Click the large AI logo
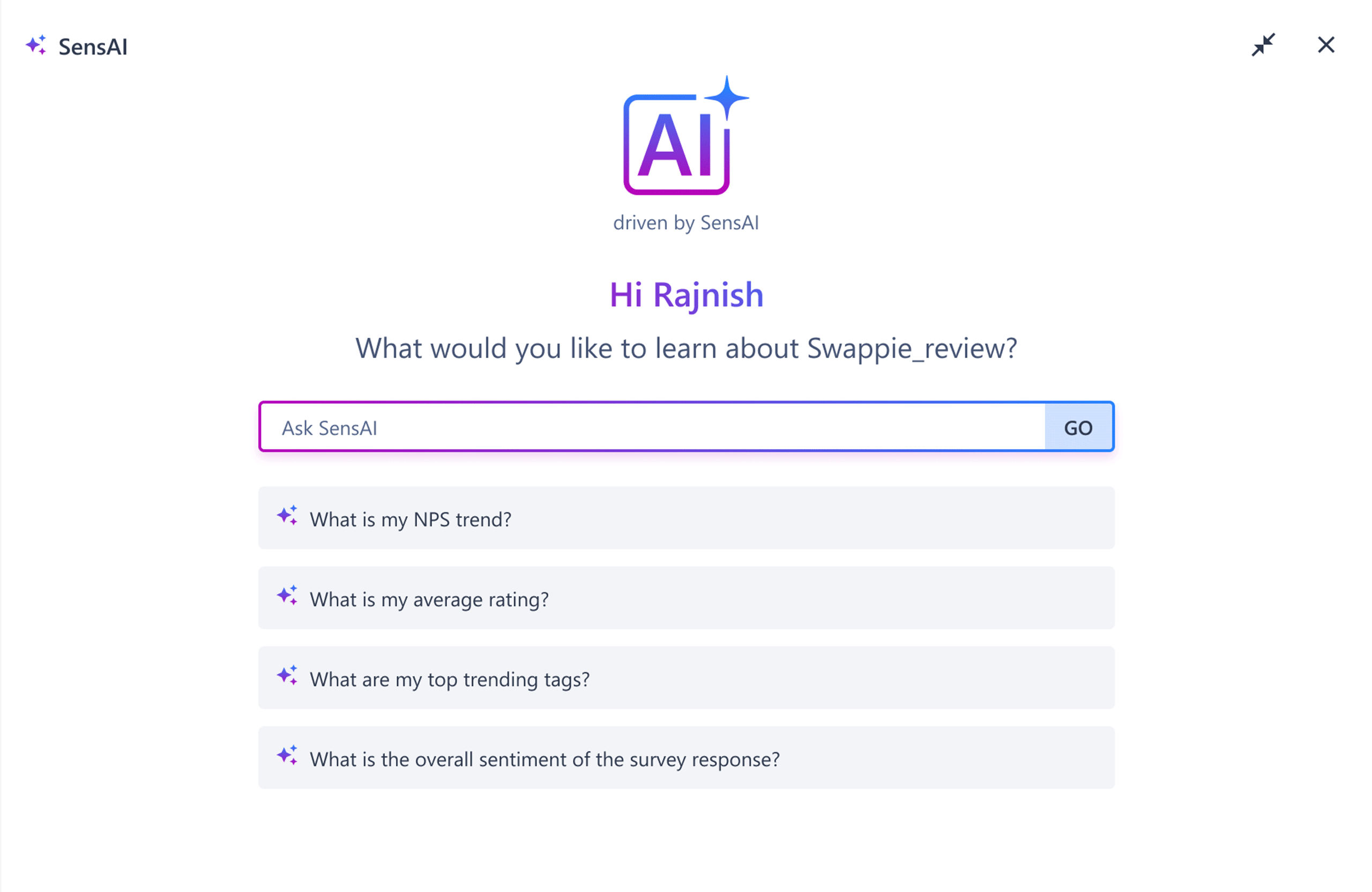The width and height of the screenshot is (1372, 892). [x=685, y=136]
